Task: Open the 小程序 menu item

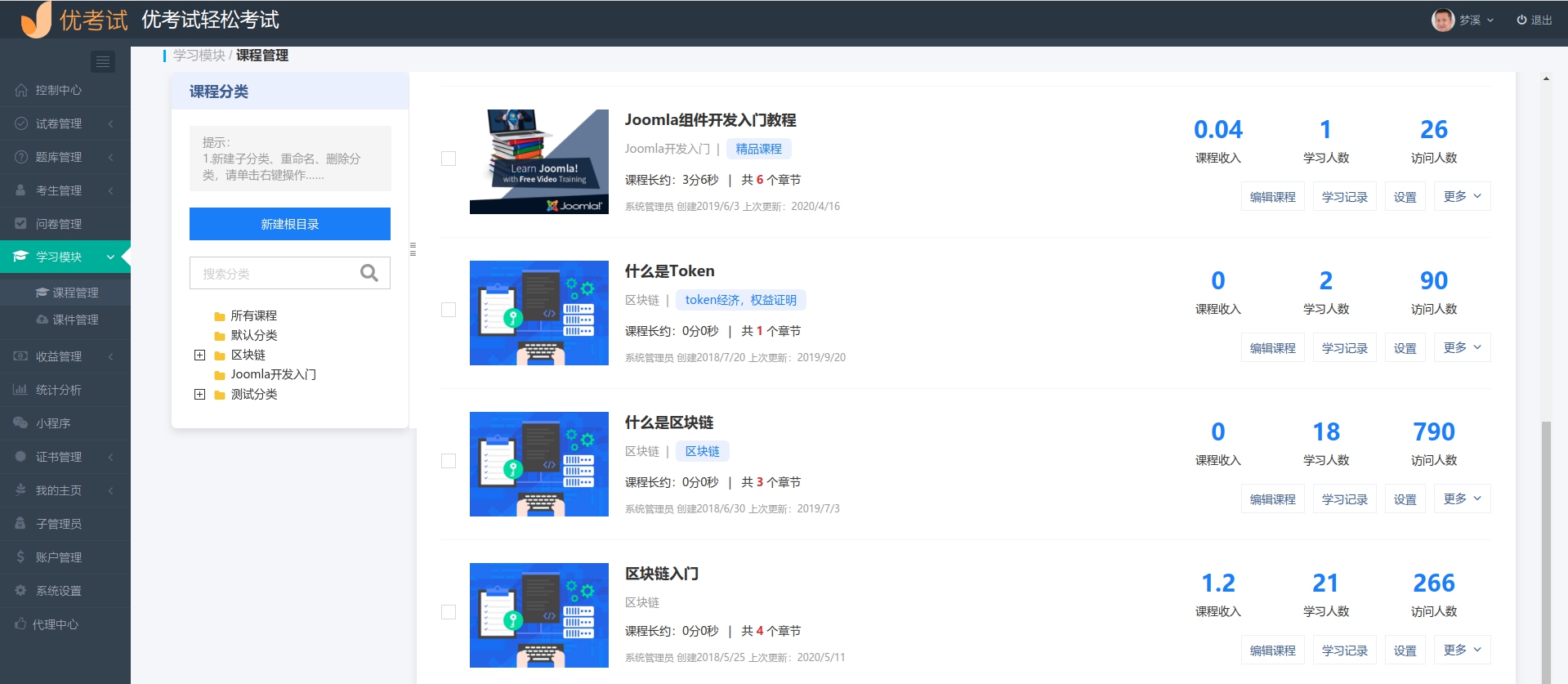Action: point(65,423)
